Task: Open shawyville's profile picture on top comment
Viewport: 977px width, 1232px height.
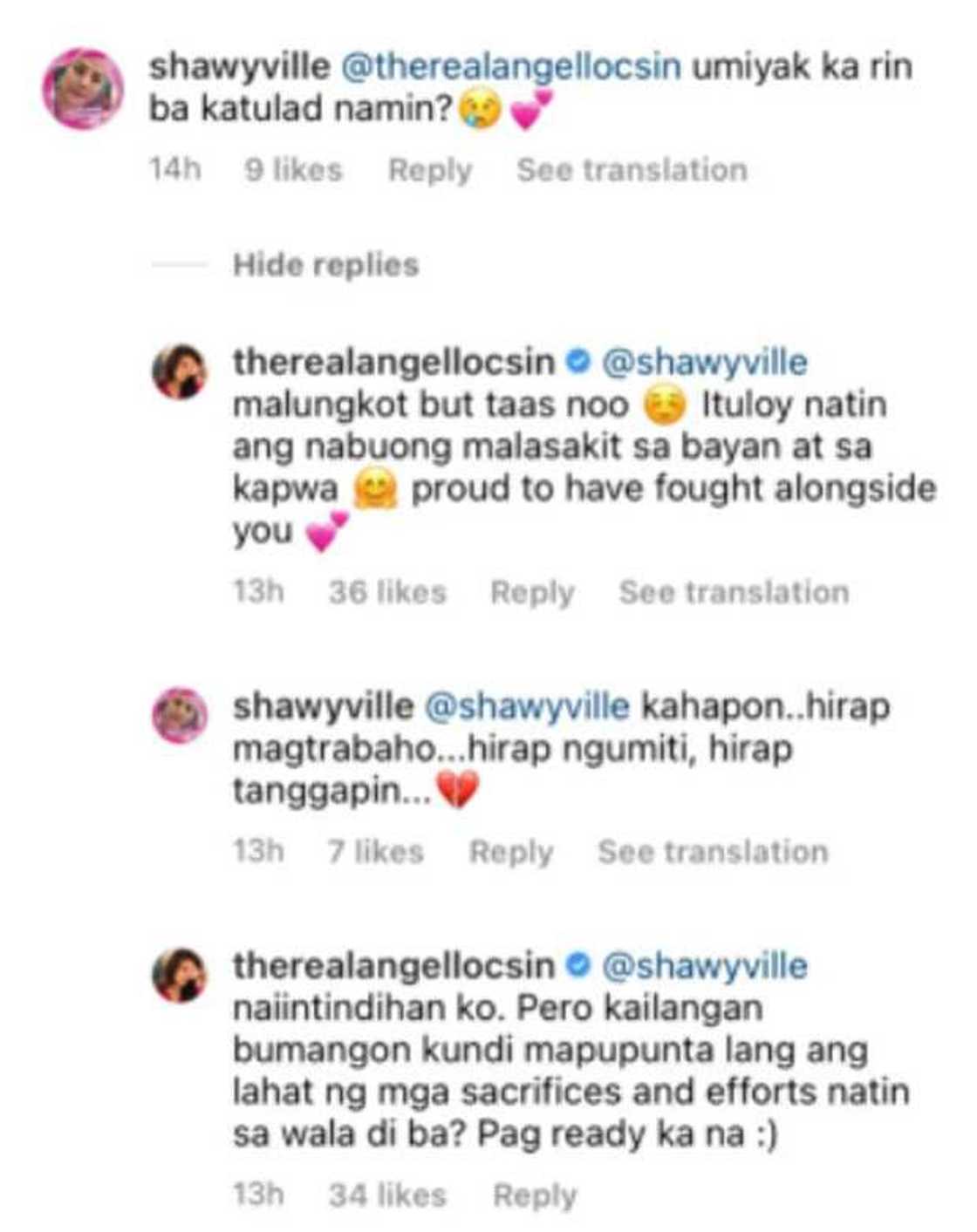Action: click(x=83, y=89)
